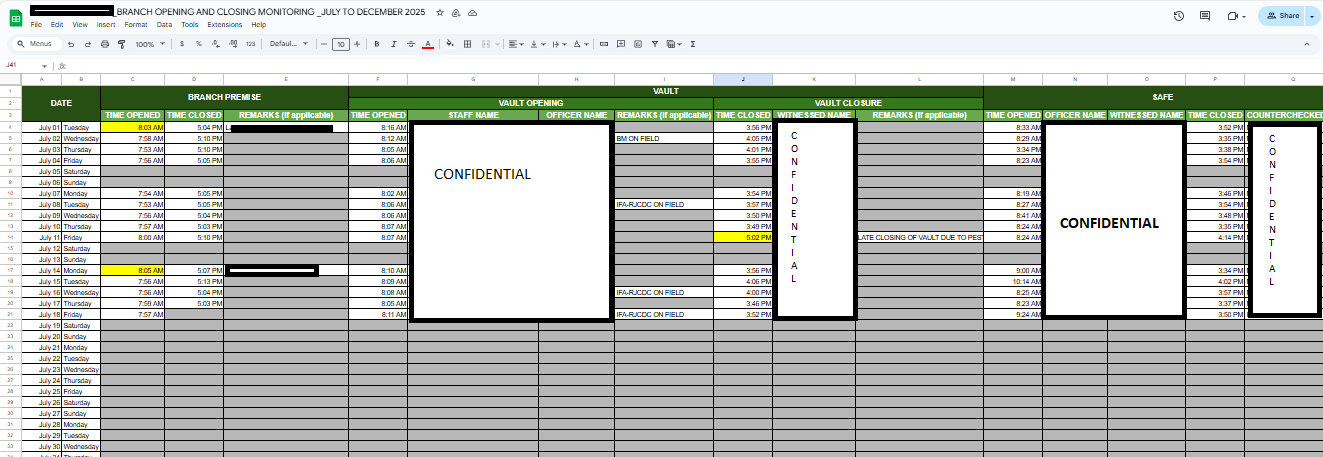Open the Borders tool

(467, 44)
